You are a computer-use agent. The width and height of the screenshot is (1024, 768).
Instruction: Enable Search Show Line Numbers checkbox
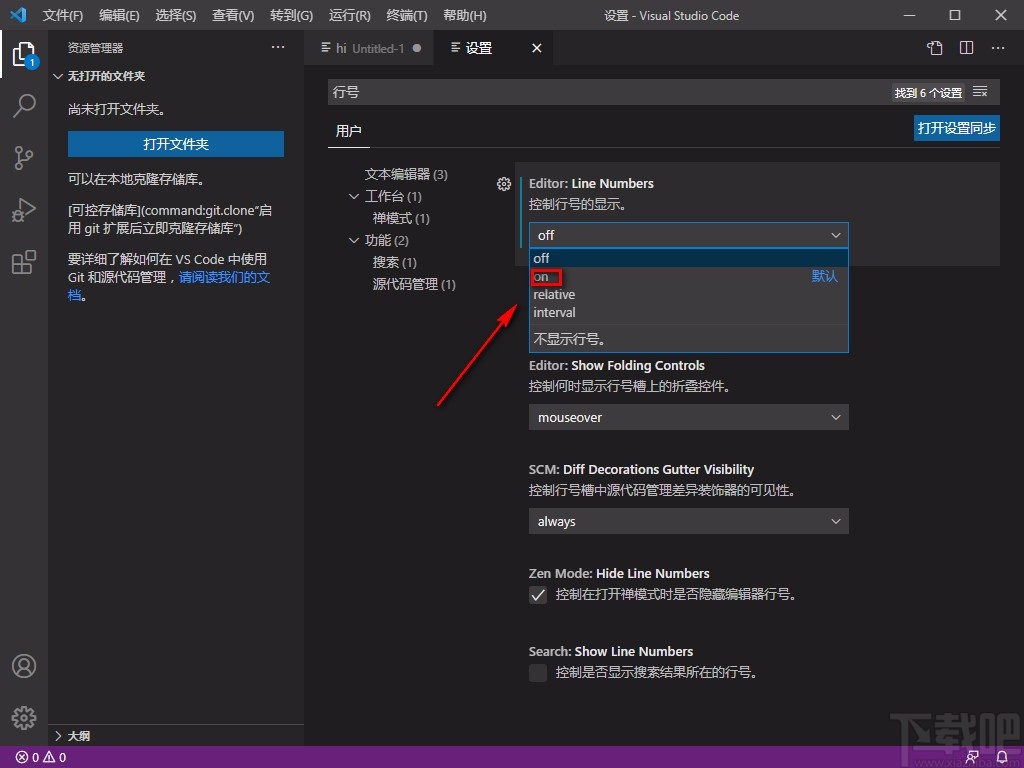coord(538,673)
